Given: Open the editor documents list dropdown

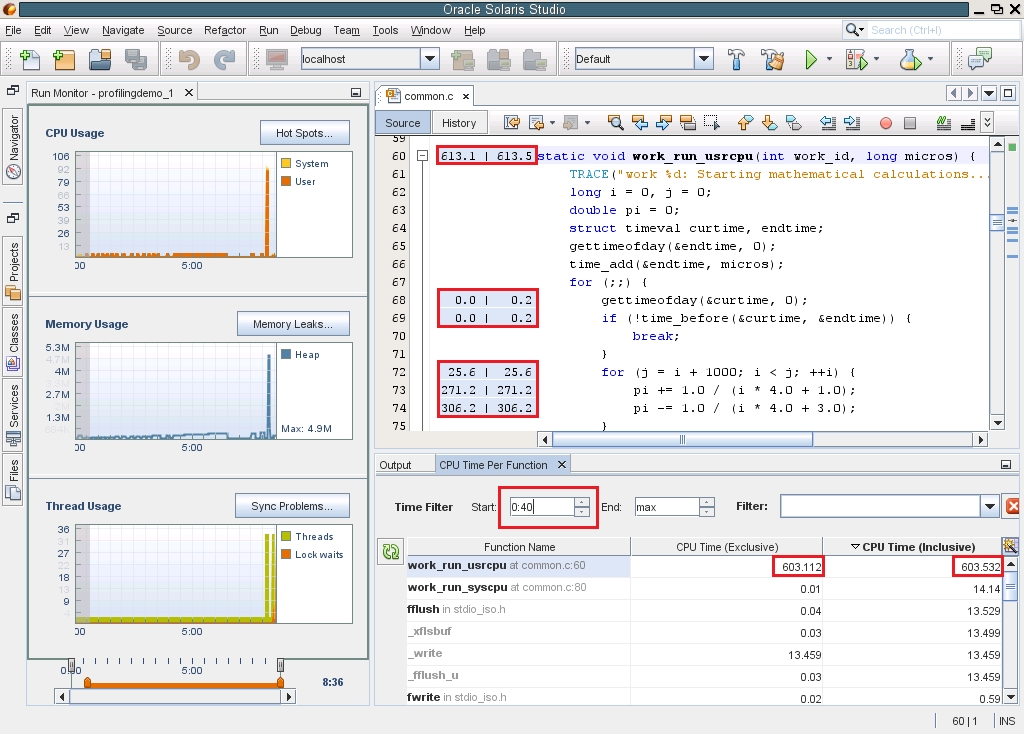Looking at the screenshot, I should (x=989, y=93).
